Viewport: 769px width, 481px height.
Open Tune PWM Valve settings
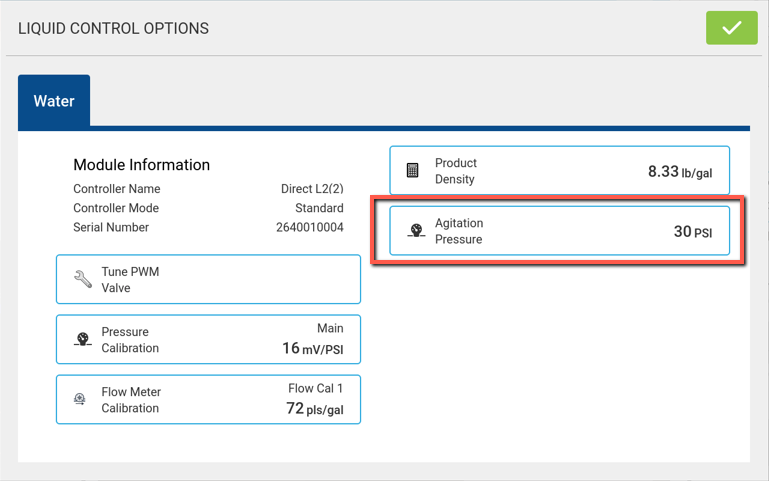click(208, 279)
